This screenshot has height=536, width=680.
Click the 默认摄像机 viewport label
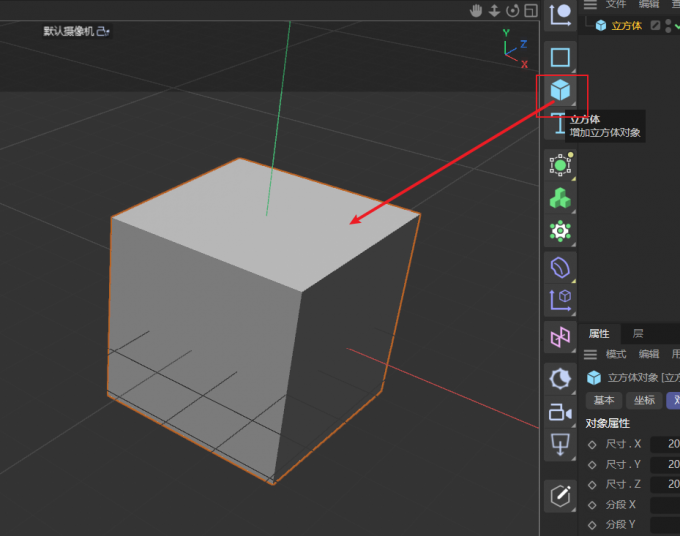point(69,31)
